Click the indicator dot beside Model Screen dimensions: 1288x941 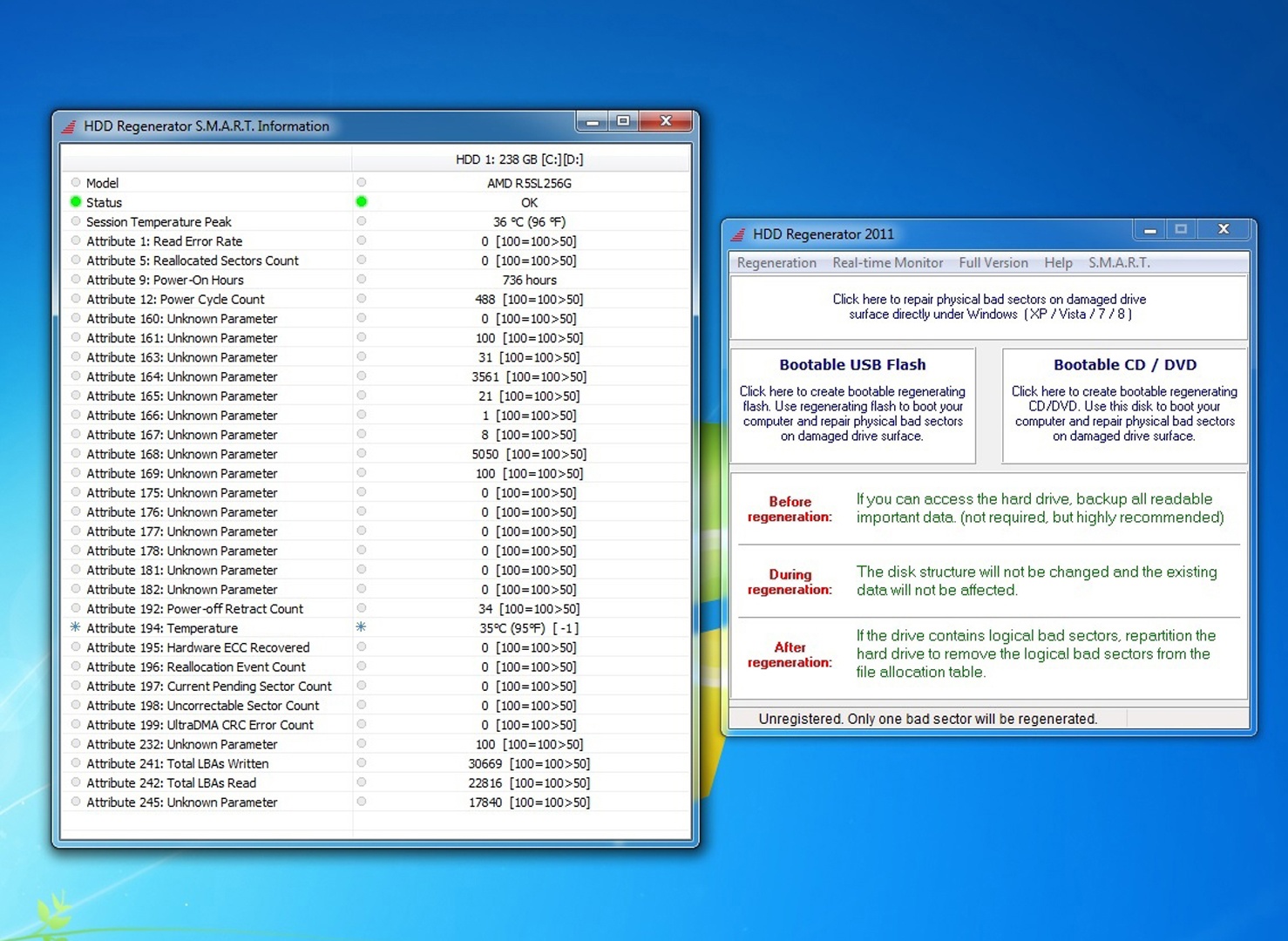point(76,182)
